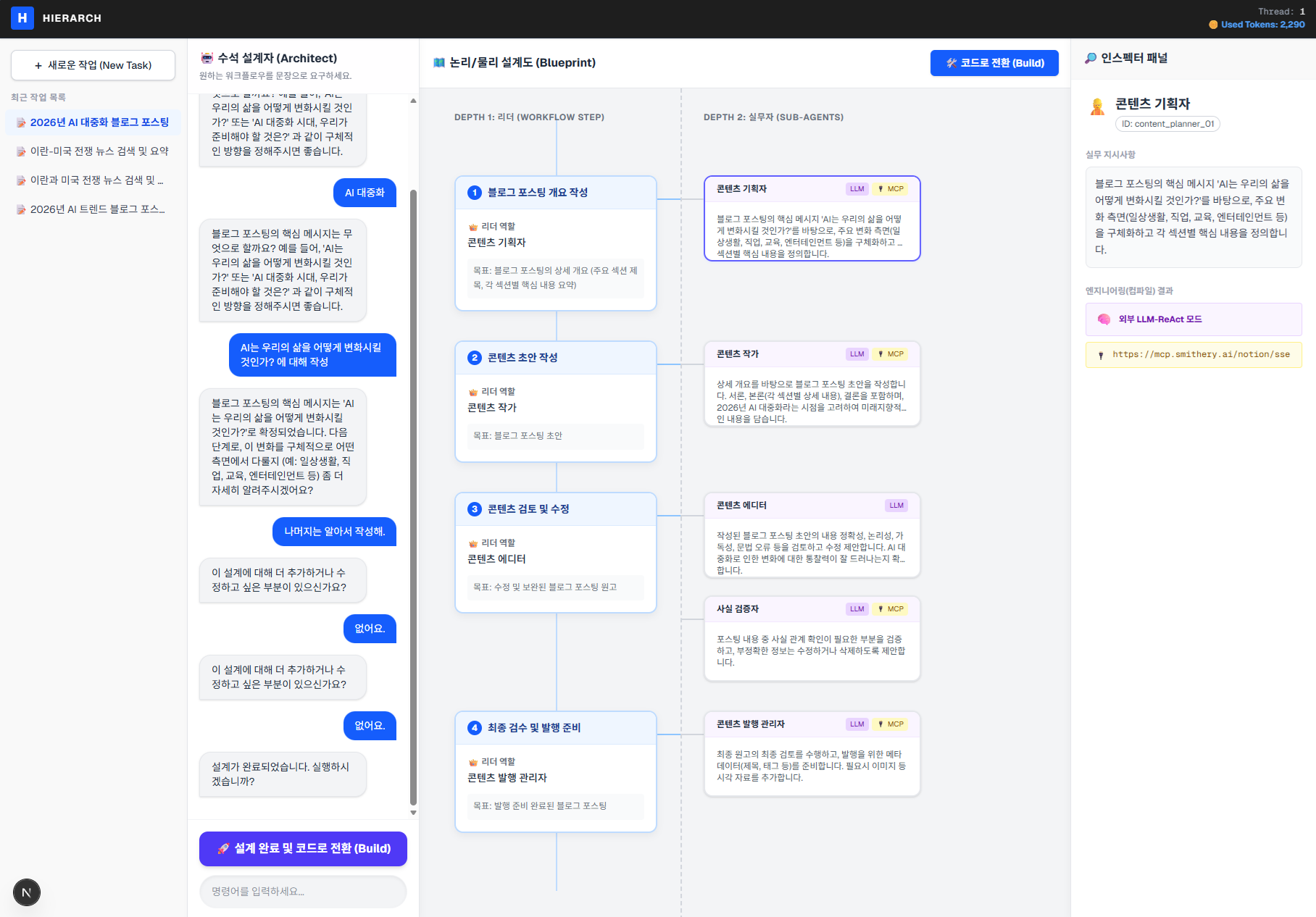Screen dimensions: 1316x917
Task: Click the 명령어를 입력하세요 input field
Action: tap(303, 892)
